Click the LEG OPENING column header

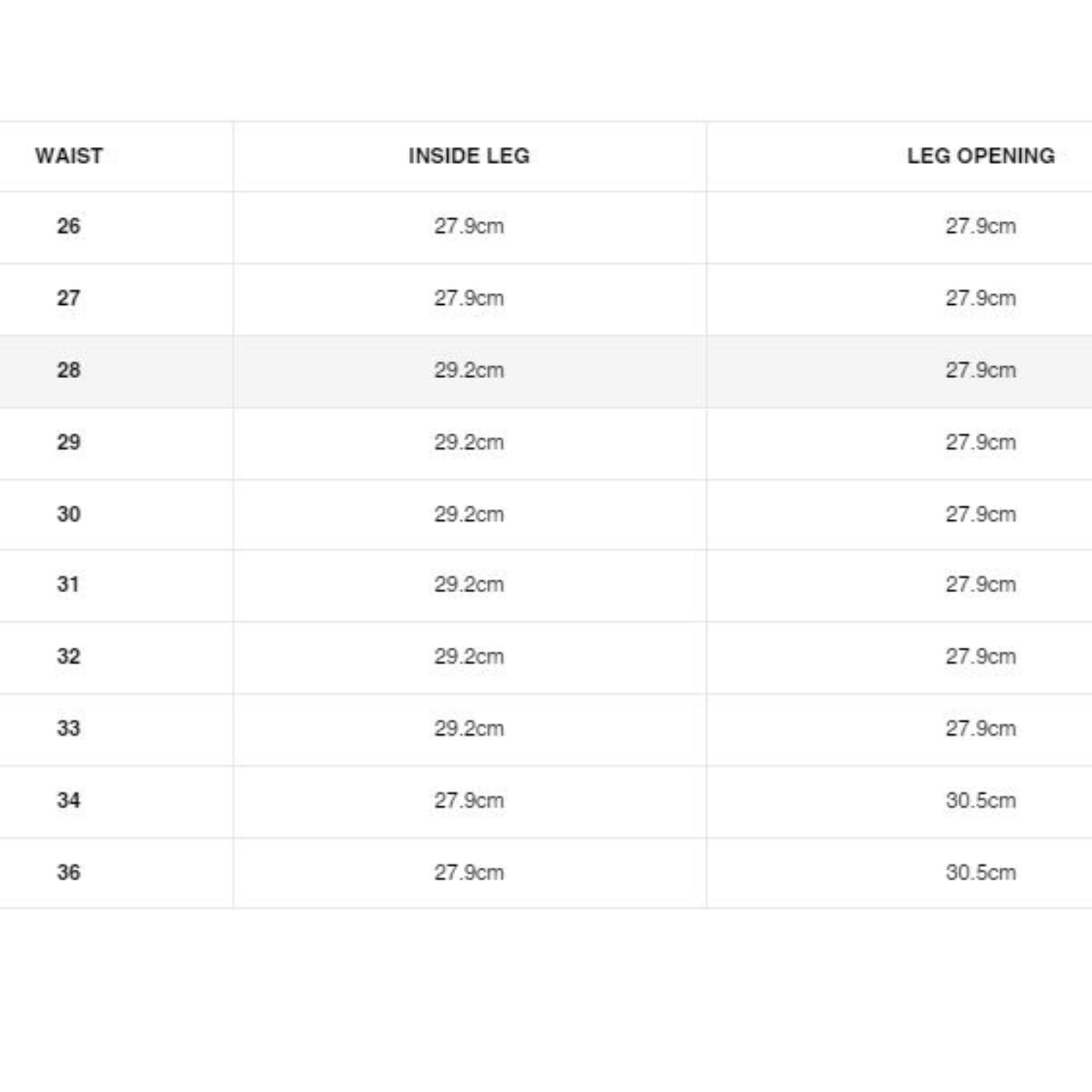pos(981,156)
